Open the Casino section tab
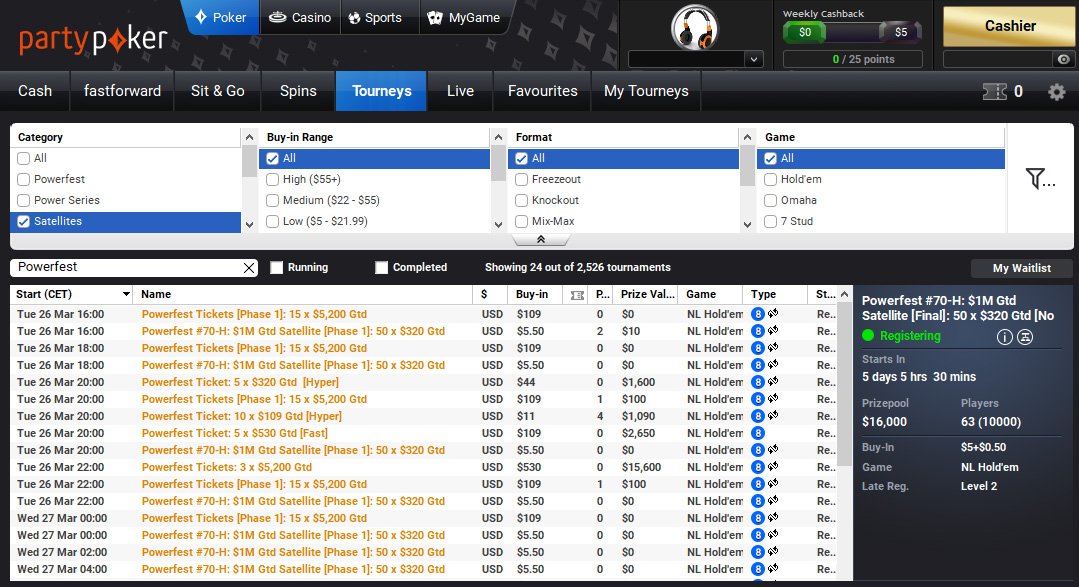The width and height of the screenshot is (1079, 587). pyautogui.click(x=300, y=18)
